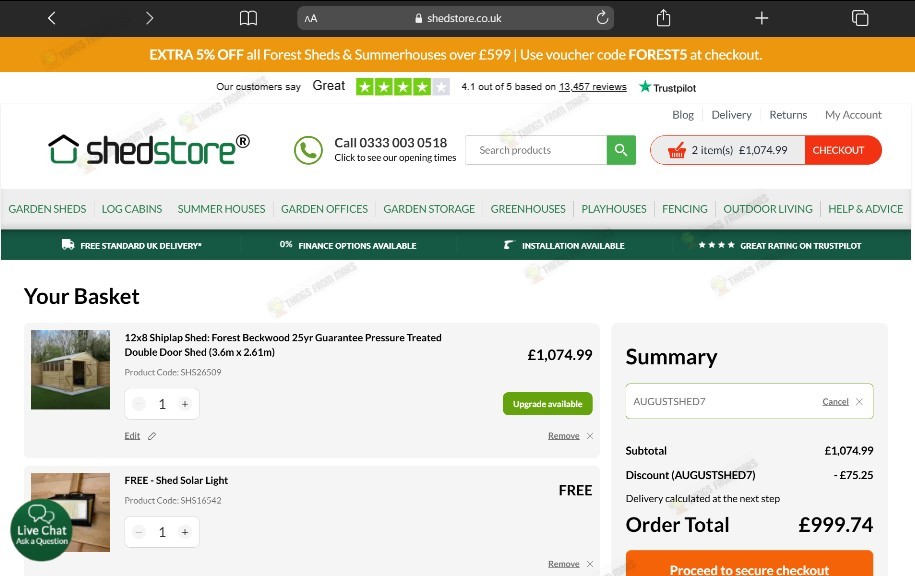Viewport: 915px width, 576px height.
Task: Click the green phone call icon
Action: (308, 150)
